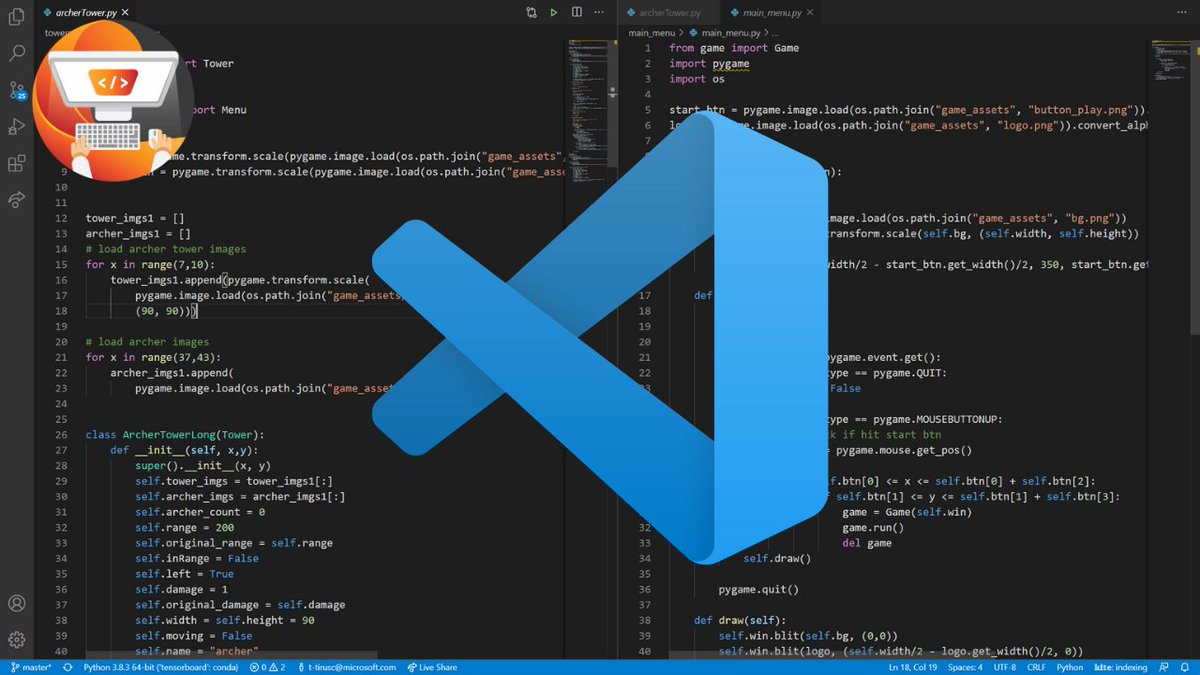The image size is (1200, 675).
Task: Click the line 'self.name = "archer"'
Action: point(197,651)
